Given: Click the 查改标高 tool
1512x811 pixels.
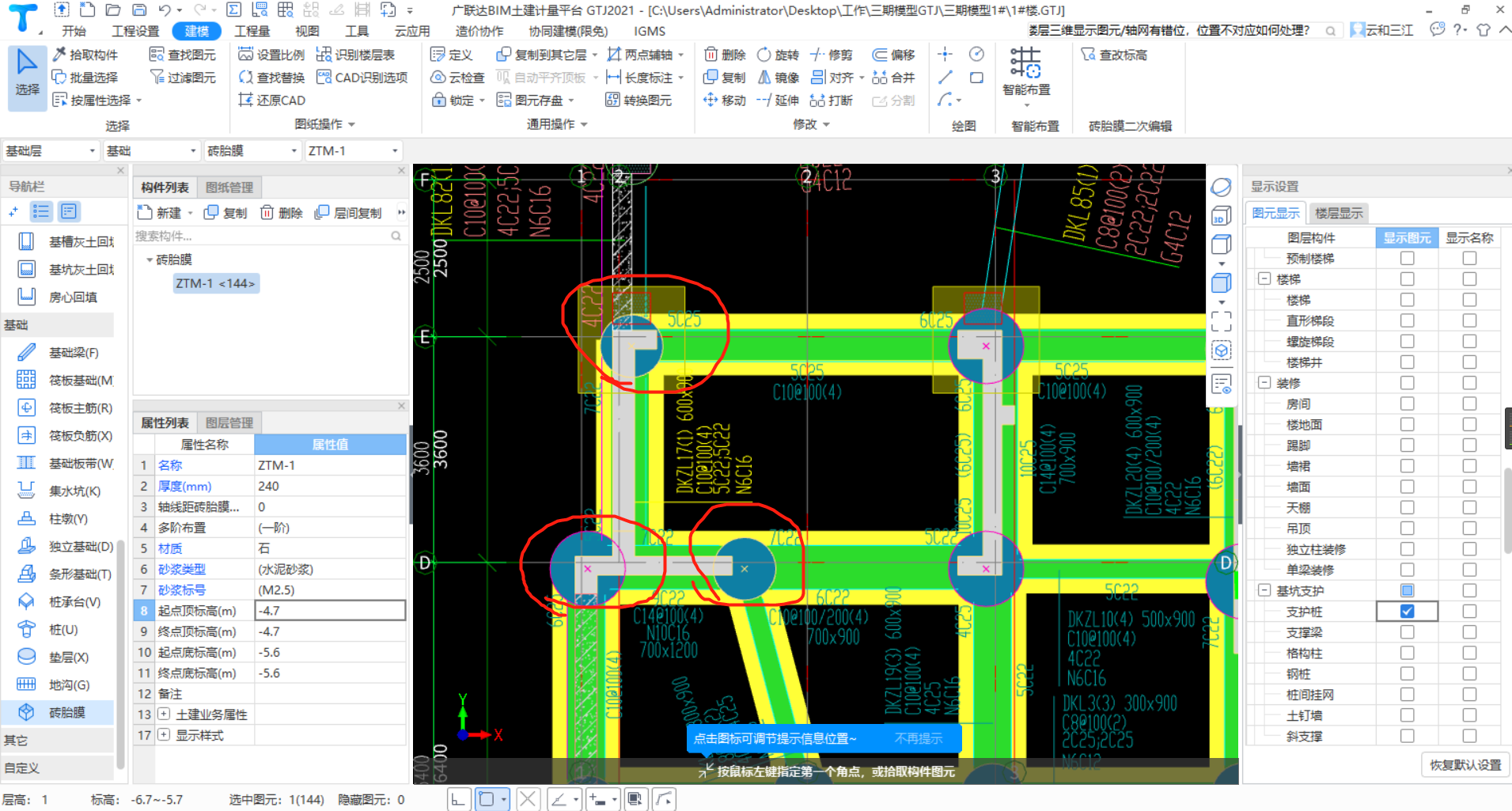Looking at the screenshot, I should pyautogui.click(x=1114, y=55).
